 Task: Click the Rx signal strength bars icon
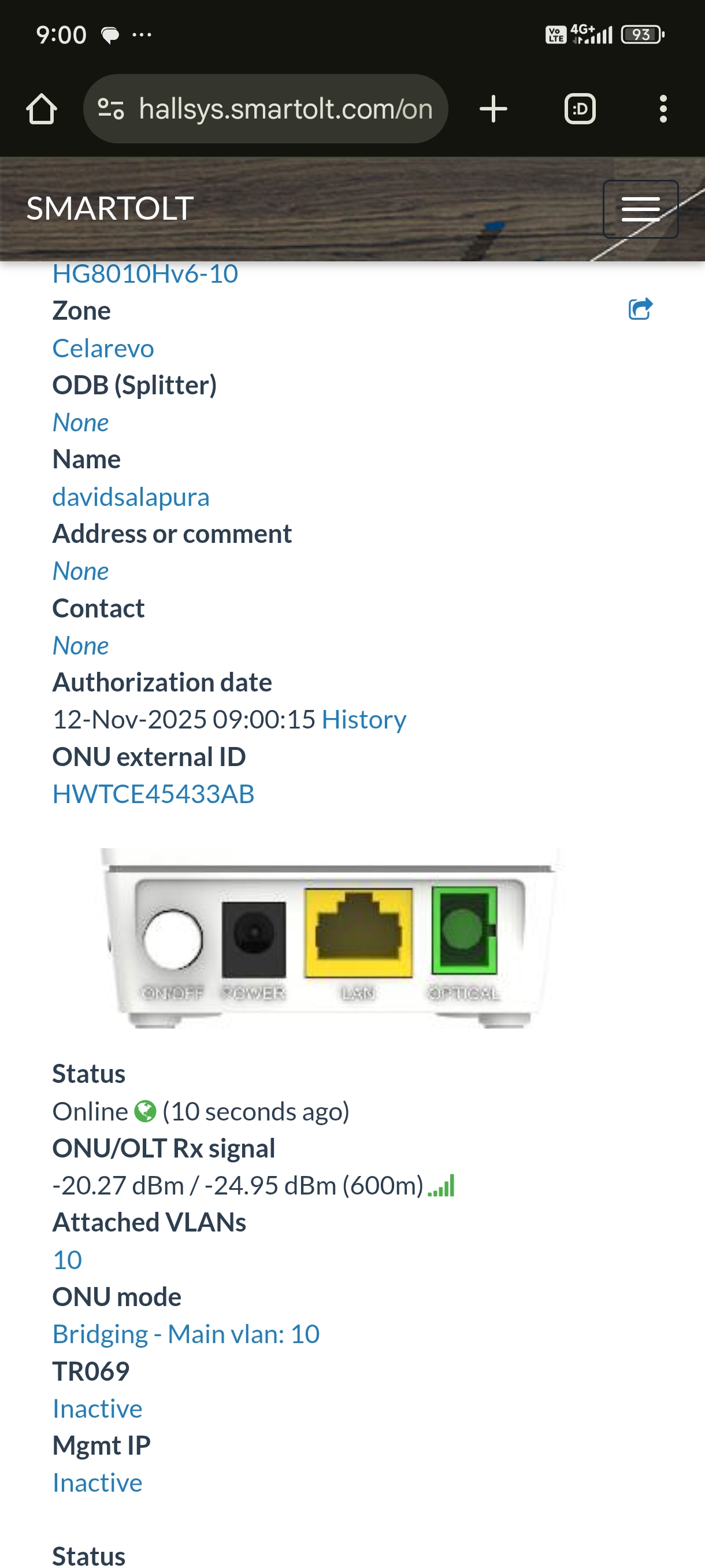tap(441, 1186)
